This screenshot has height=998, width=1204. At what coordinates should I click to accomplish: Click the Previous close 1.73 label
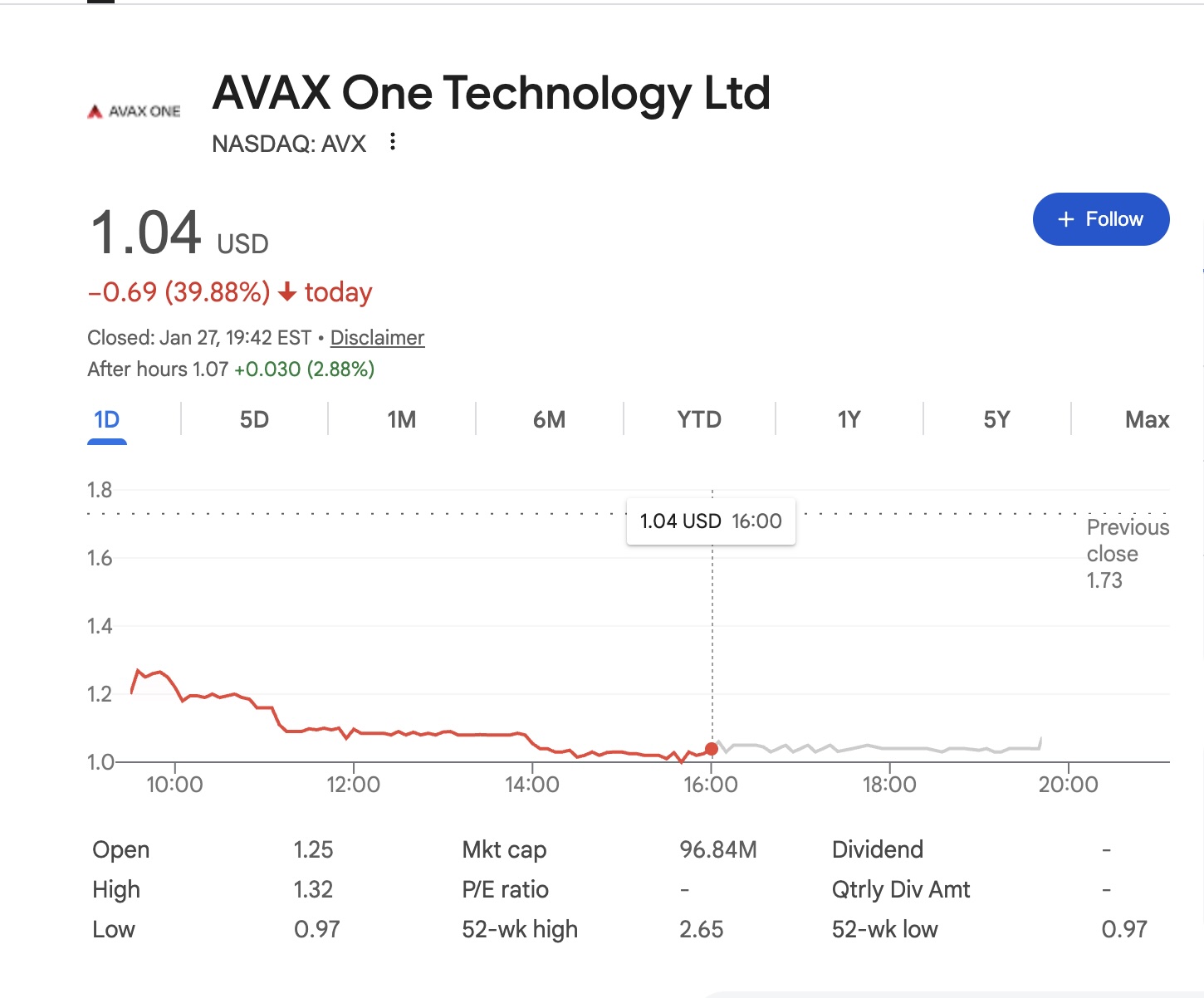point(1127,553)
